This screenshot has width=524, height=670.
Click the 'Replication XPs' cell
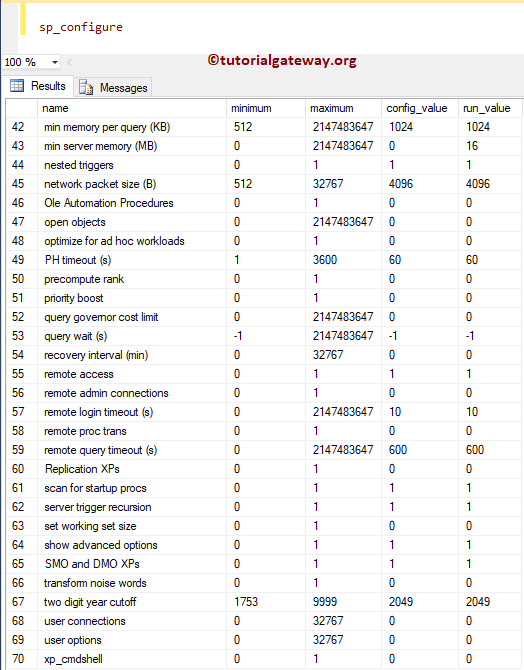click(132, 469)
